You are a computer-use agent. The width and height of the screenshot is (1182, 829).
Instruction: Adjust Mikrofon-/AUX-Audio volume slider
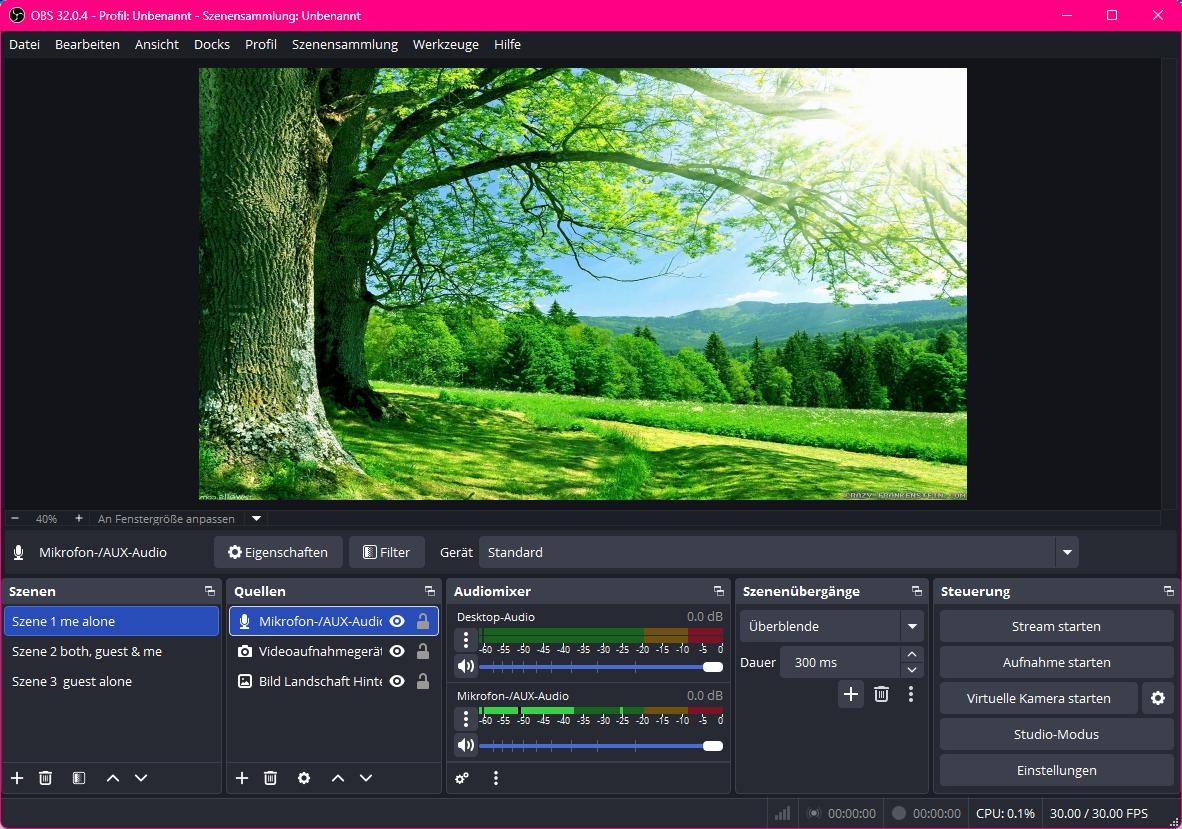[x=601, y=745]
